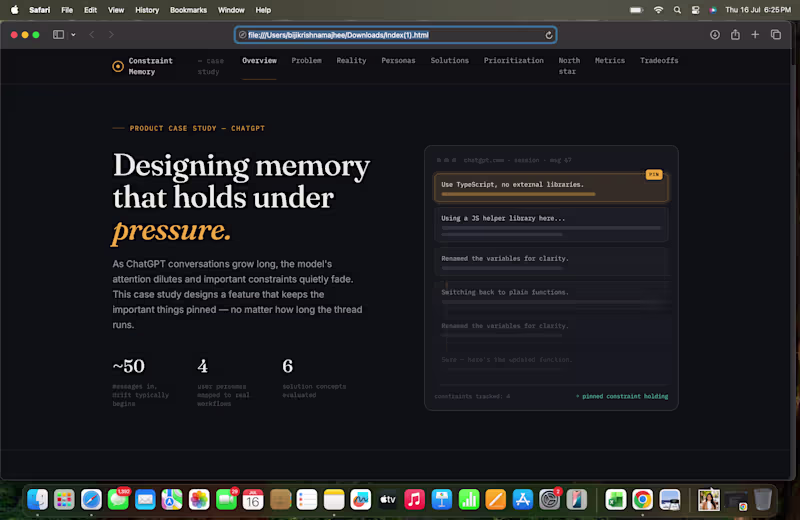Open a new tab with the plus icon
Image resolution: width=800 pixels, height=520 pixels.
click(x=755, y=35)
